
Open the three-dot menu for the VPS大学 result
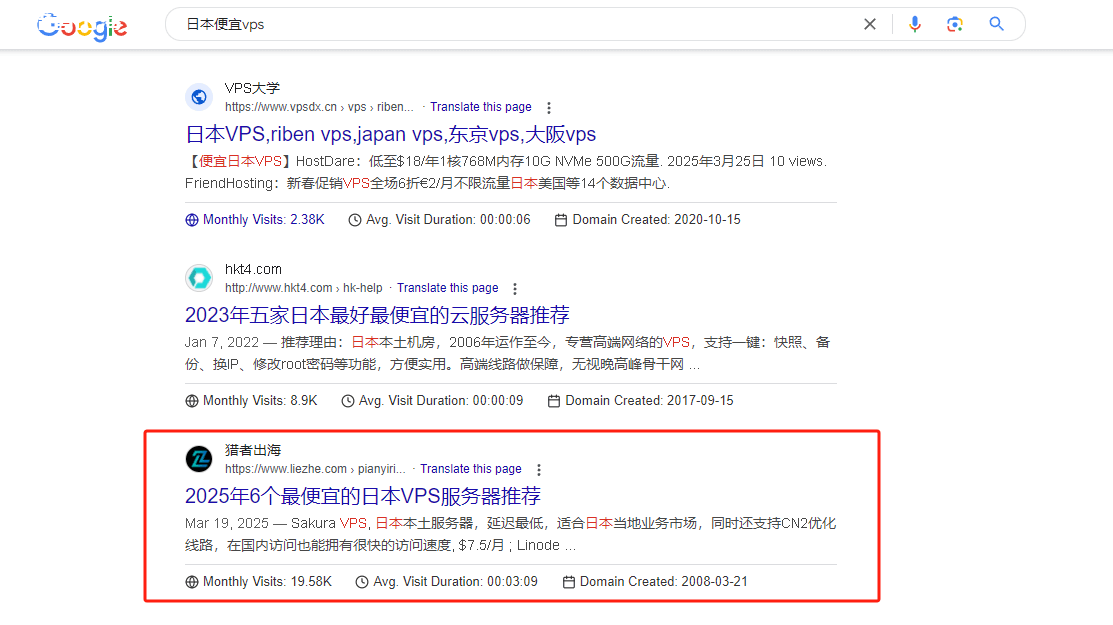coord(549,108)
